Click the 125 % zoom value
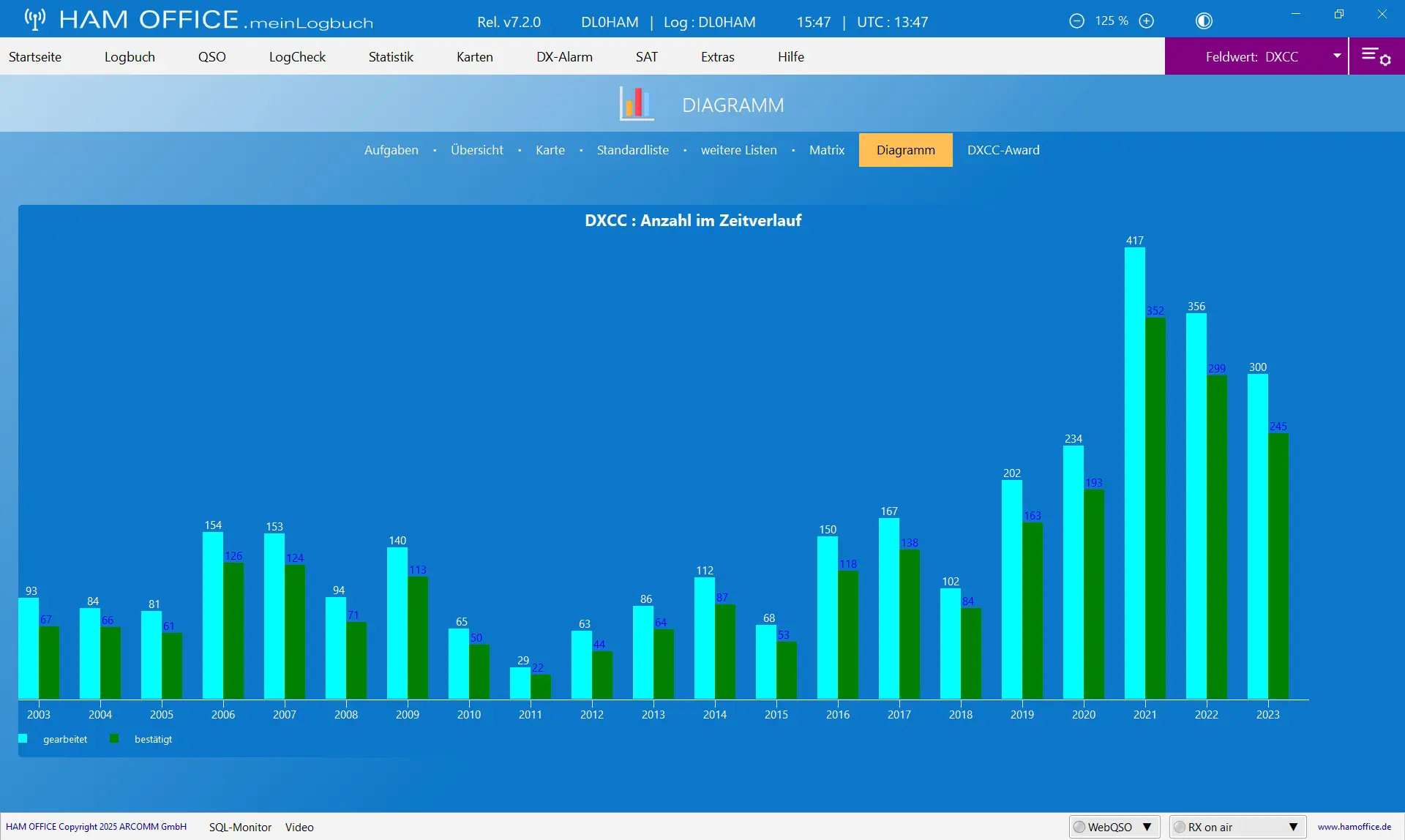1405x840 pixels. coord(1112,21)
